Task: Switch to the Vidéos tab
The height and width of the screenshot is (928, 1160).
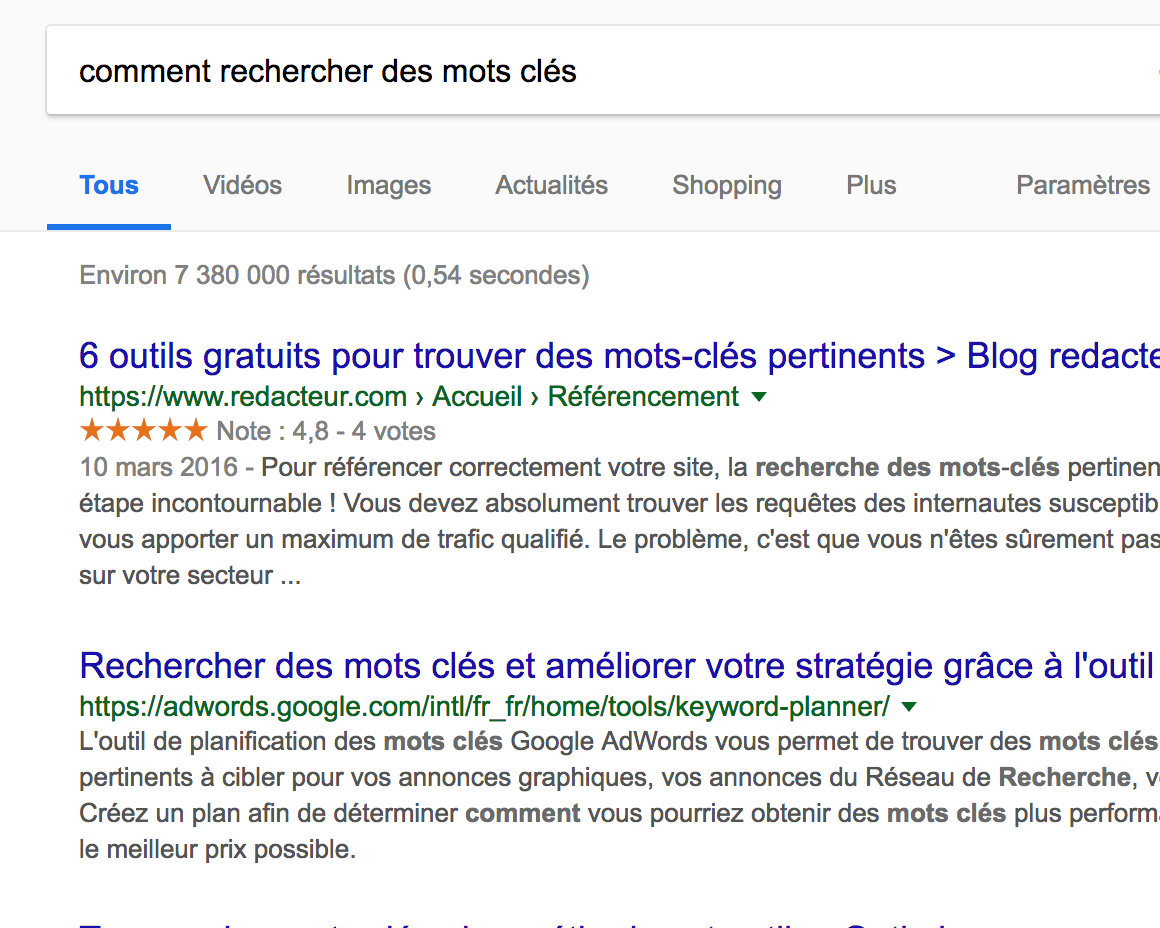Action: 242,186
